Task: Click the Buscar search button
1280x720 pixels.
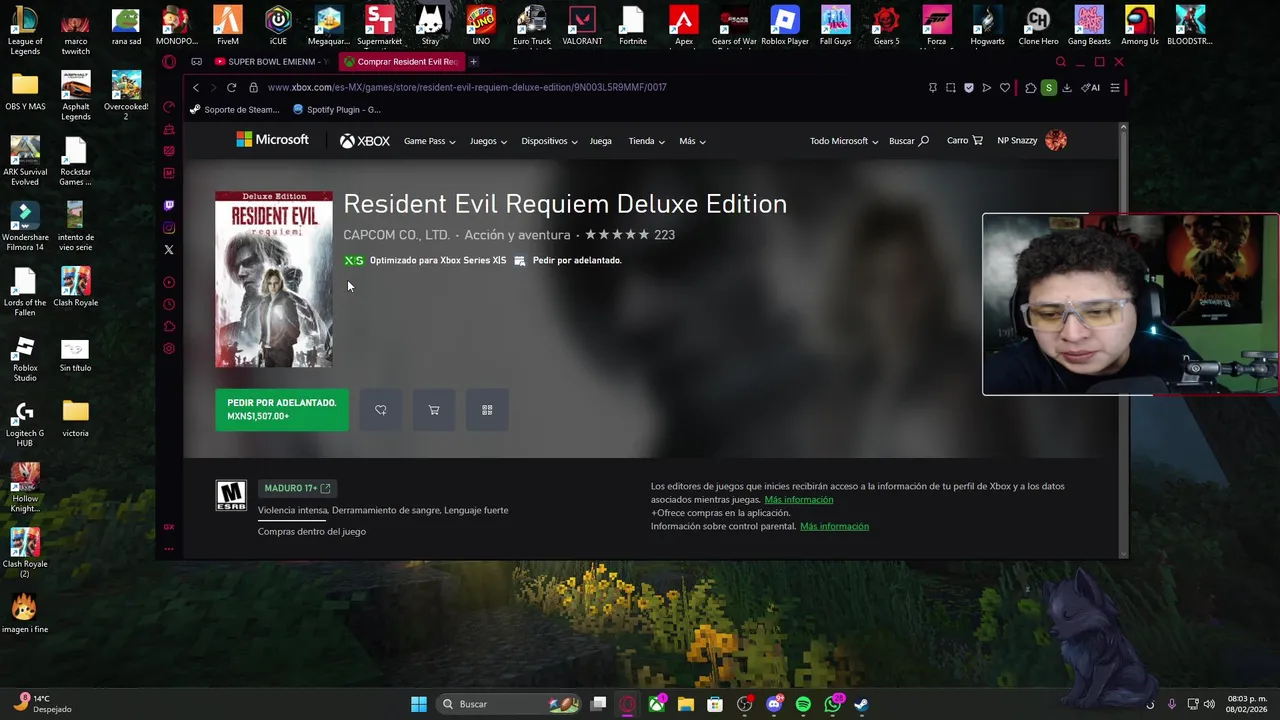Action: point(909,141)
